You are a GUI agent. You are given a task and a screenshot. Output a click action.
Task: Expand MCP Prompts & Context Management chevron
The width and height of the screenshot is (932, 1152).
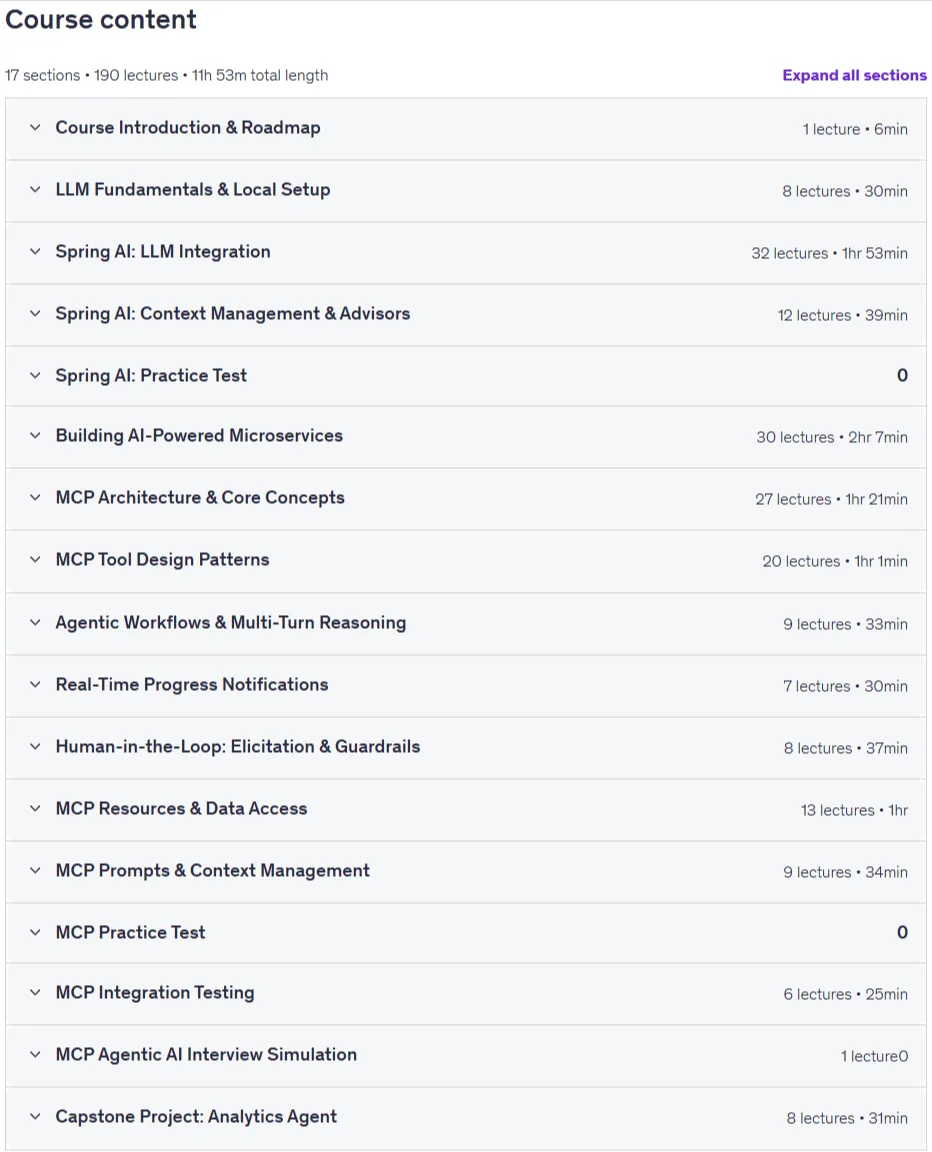point(35,871)
